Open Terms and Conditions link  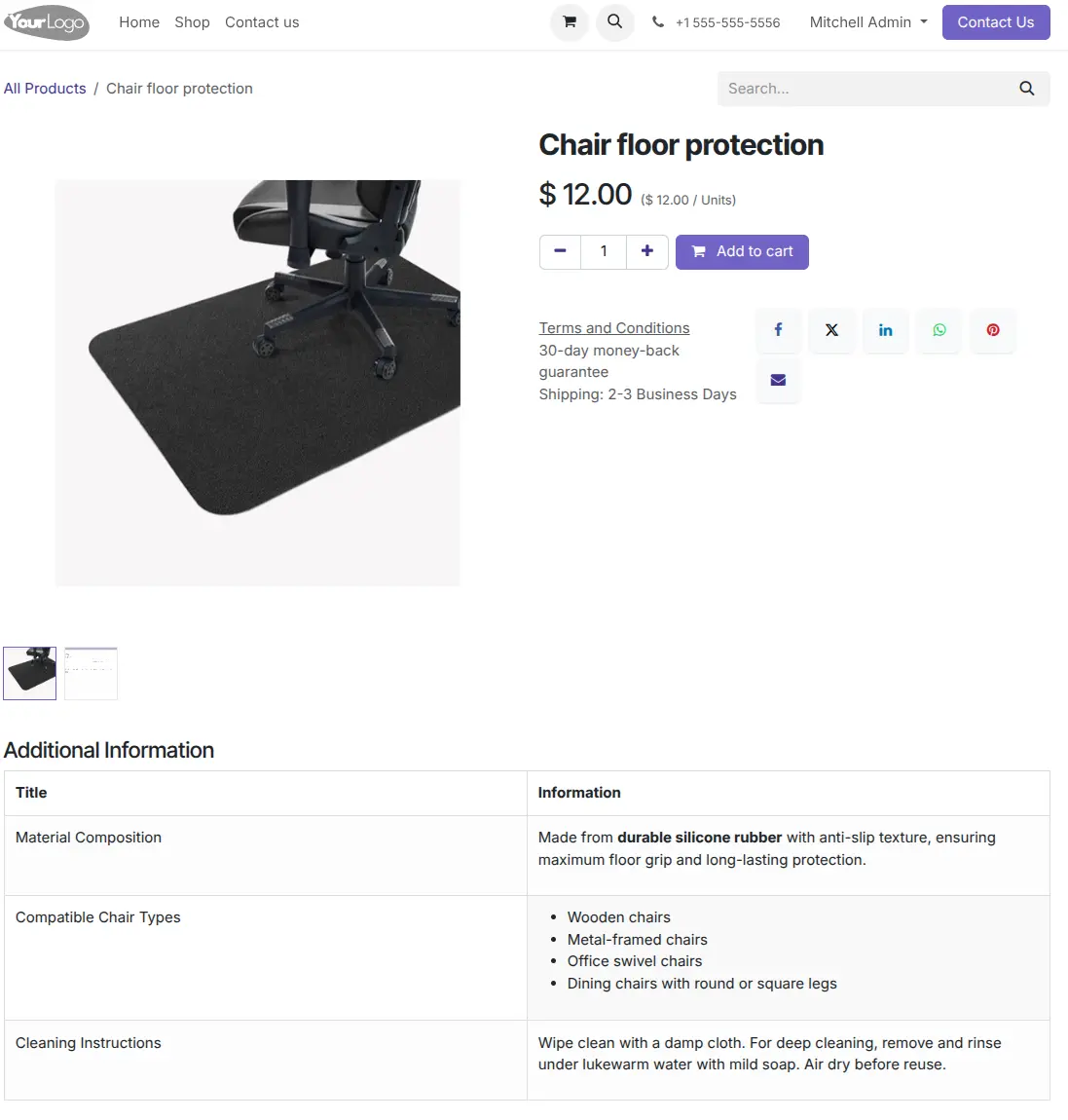[614, 328]
